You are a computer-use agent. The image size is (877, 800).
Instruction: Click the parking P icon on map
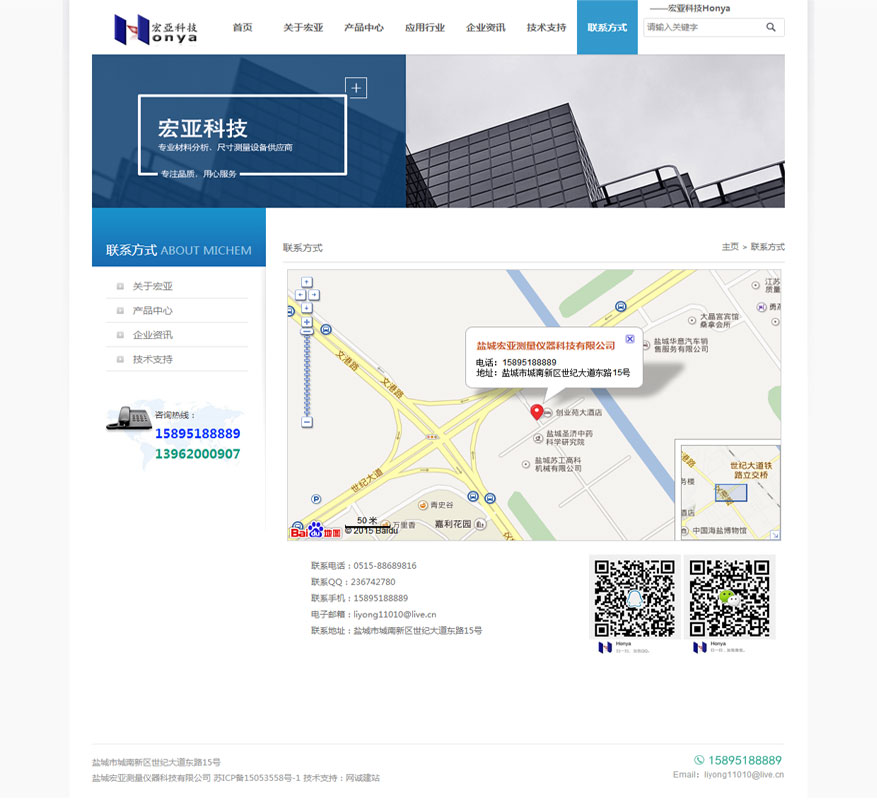pyautogui.click(x=316, y=499)
